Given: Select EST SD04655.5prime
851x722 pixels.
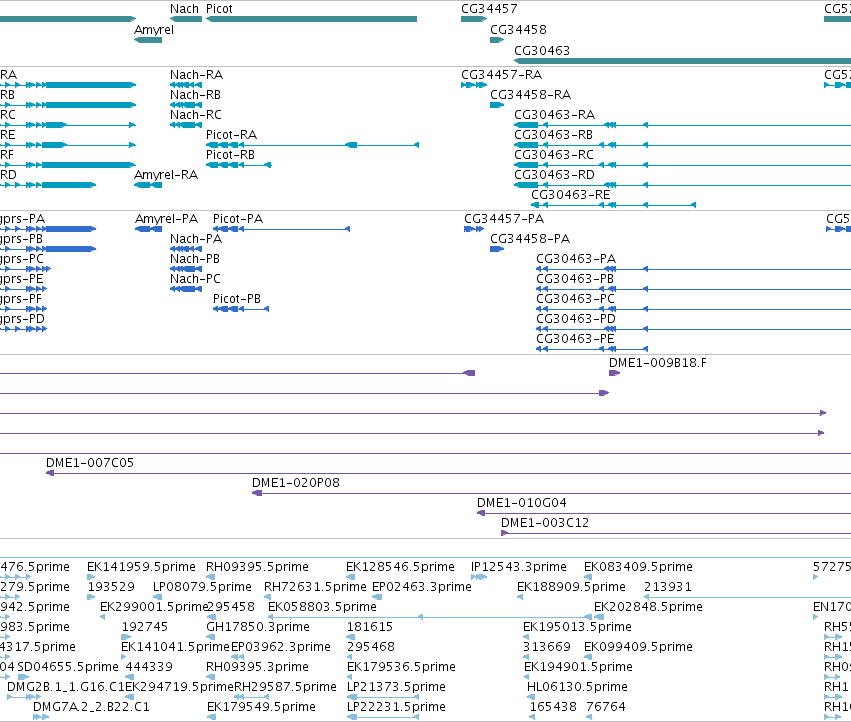Looking at the screenshot, I should pyautogui.click(x=23, y=677).
